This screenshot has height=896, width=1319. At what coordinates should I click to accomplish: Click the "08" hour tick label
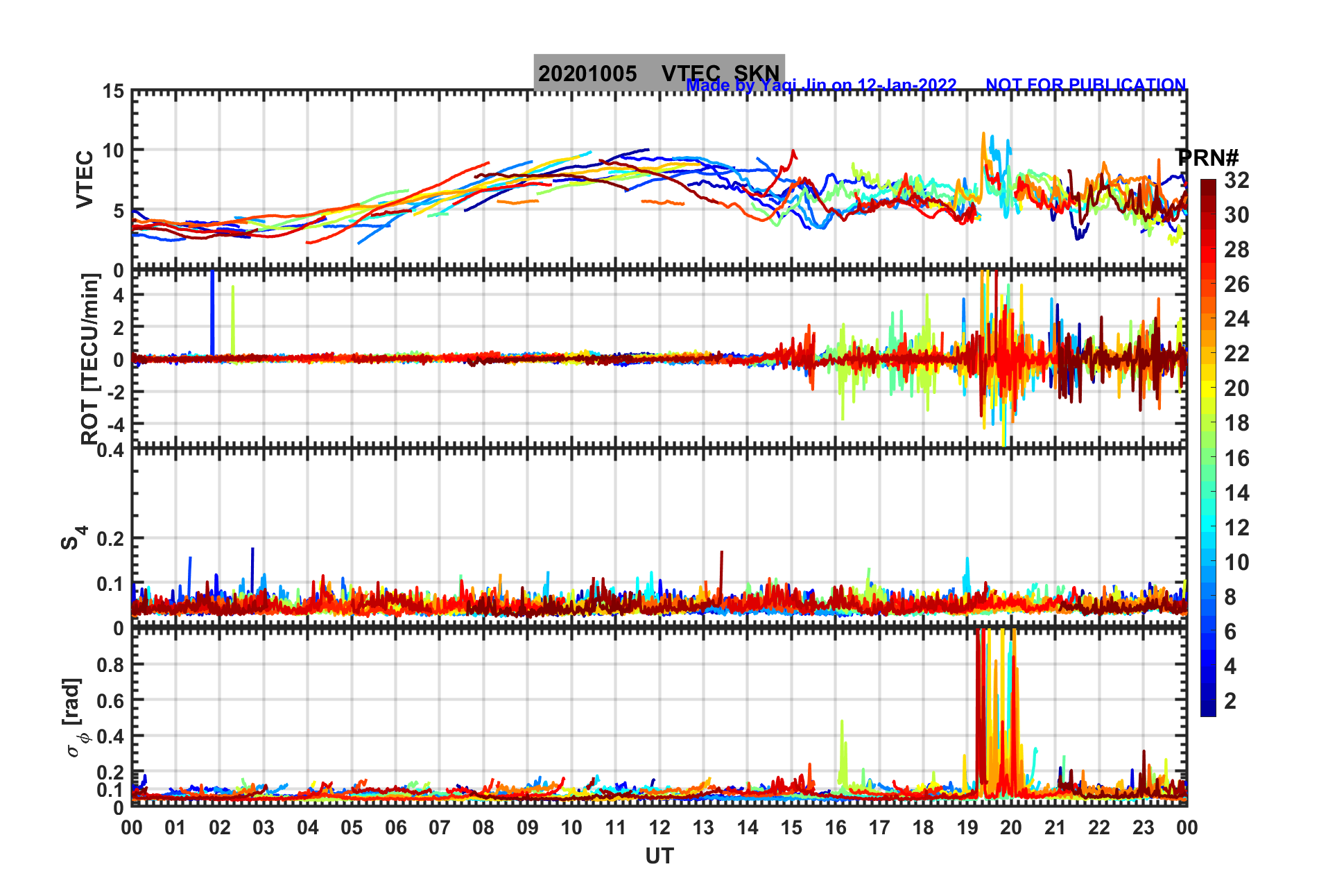[483, 827]
